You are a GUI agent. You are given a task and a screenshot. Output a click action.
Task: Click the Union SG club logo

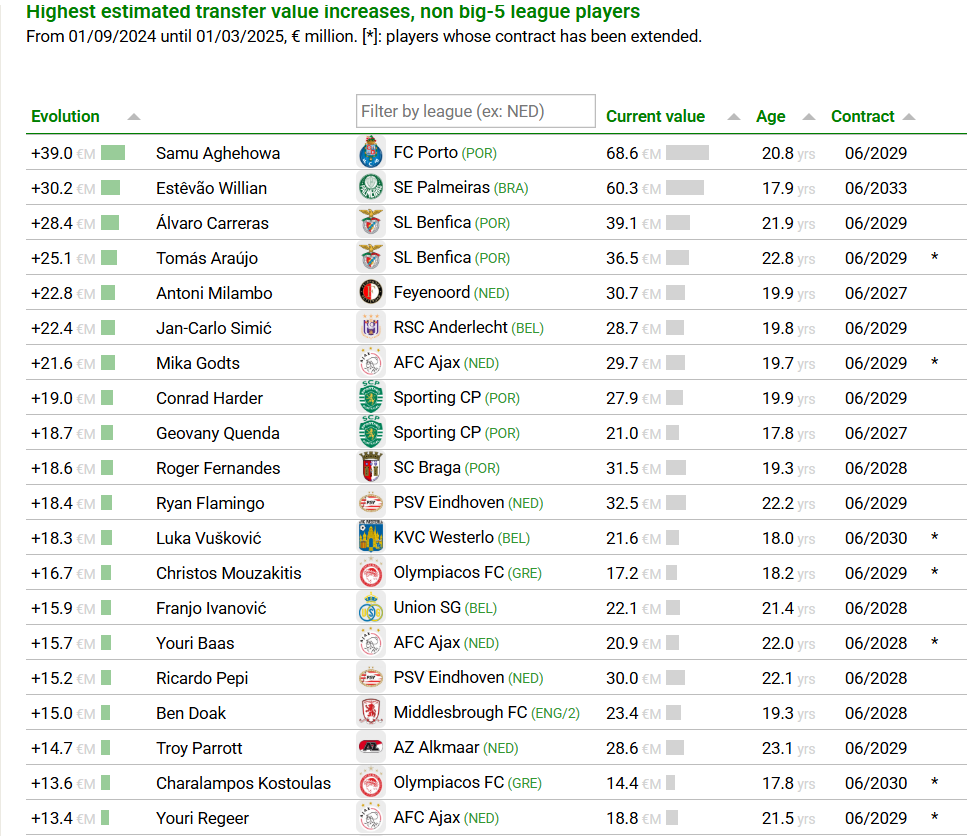tap(371, 607)
